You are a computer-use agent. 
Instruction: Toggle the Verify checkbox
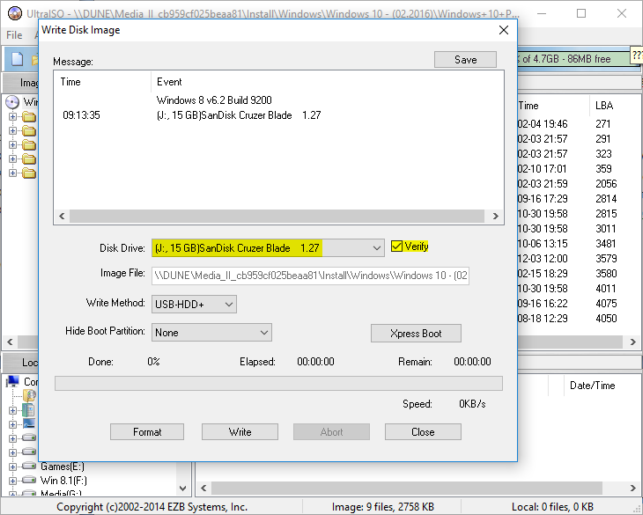click(397, 246)
